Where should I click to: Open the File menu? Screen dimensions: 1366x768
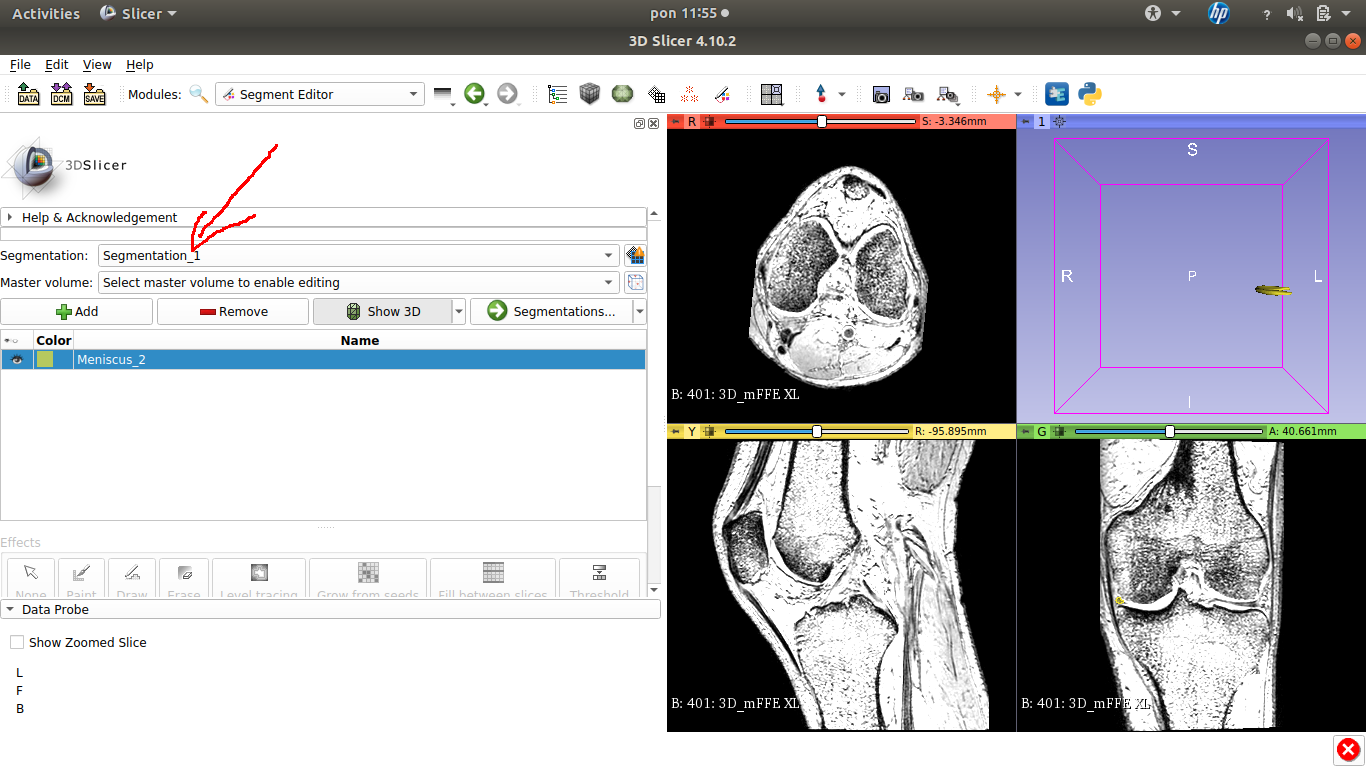tap(20, 64)
